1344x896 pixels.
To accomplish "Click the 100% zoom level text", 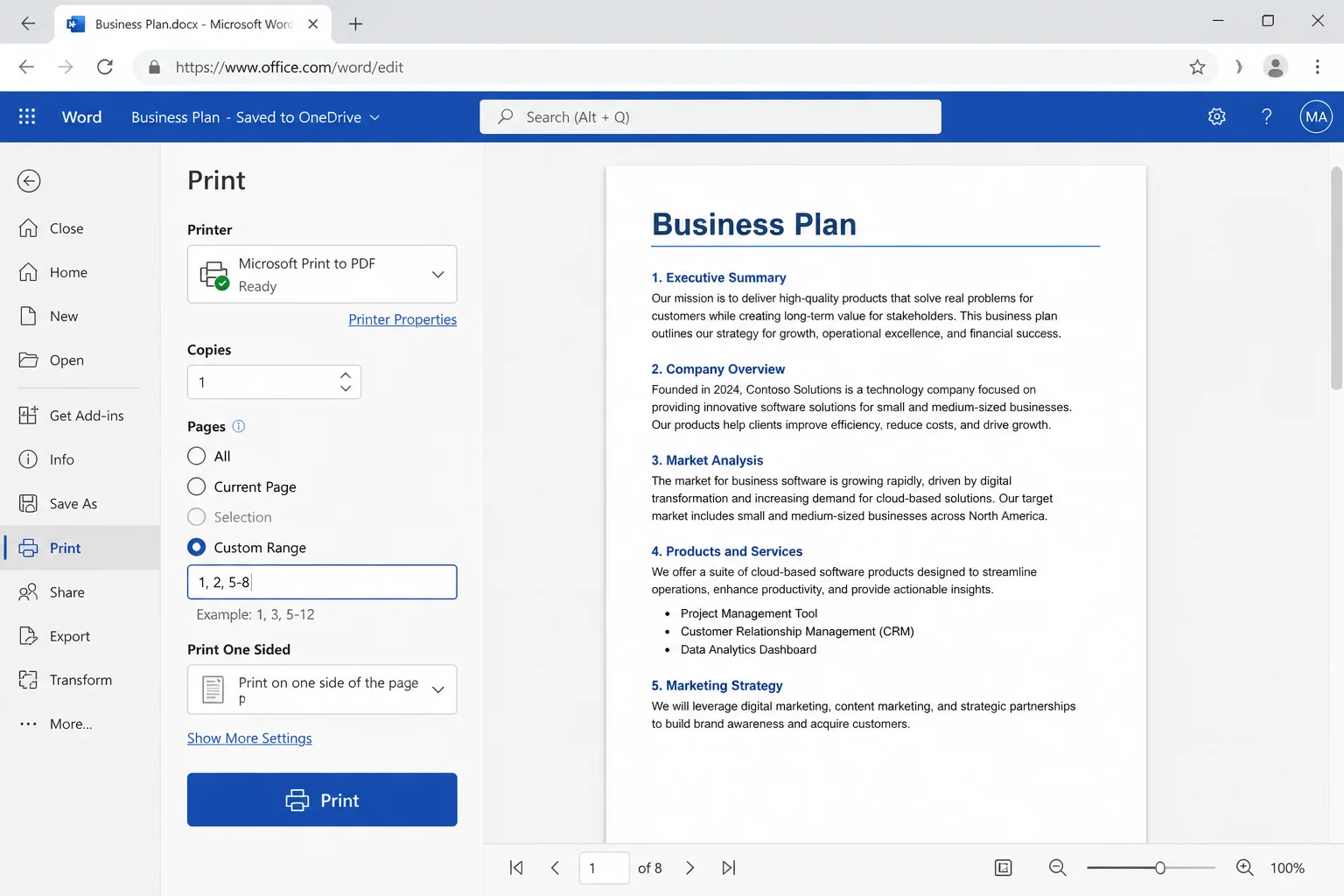I will (1287, 868).
